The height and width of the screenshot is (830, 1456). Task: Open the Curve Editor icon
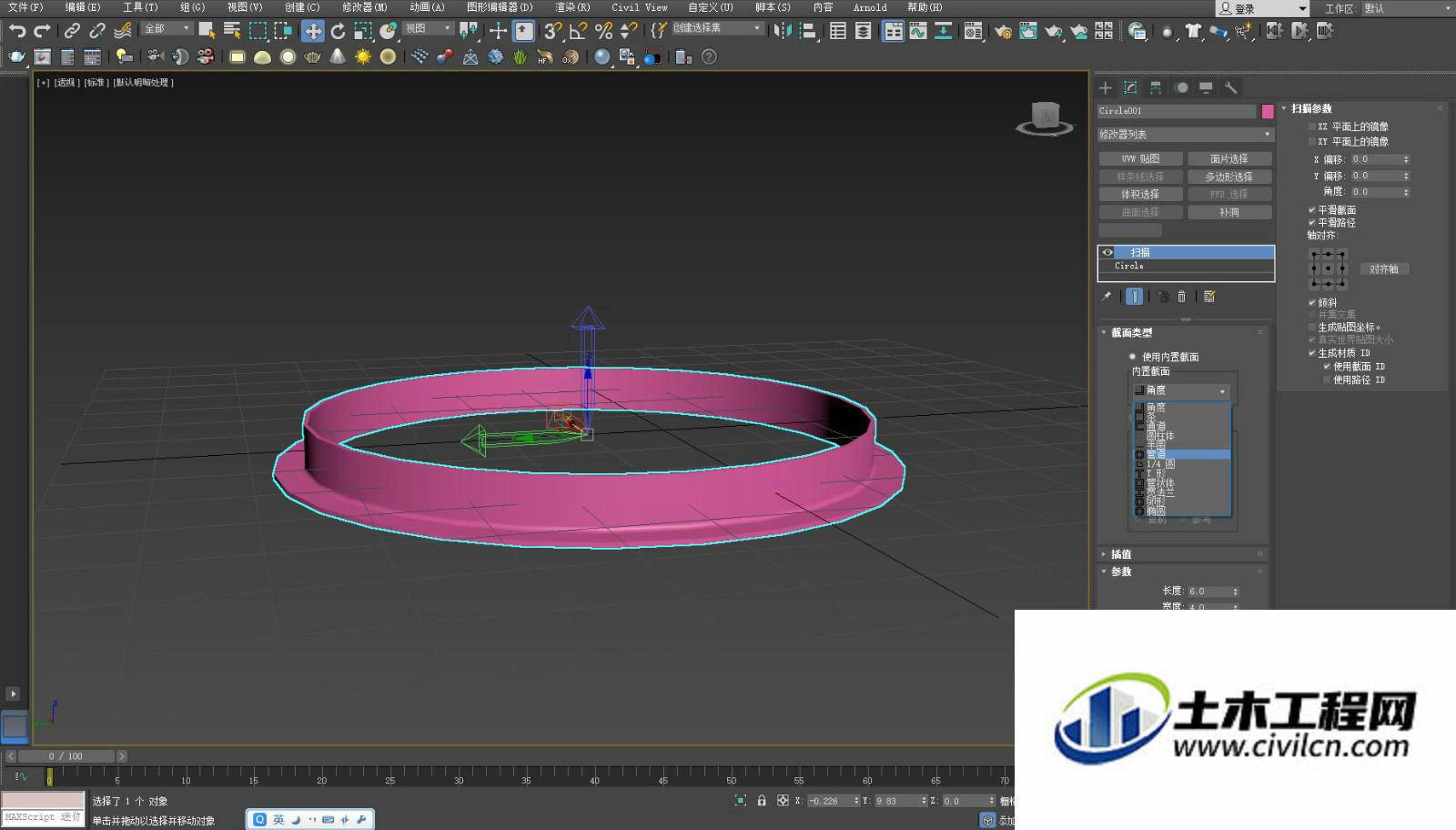click(918, 31)
